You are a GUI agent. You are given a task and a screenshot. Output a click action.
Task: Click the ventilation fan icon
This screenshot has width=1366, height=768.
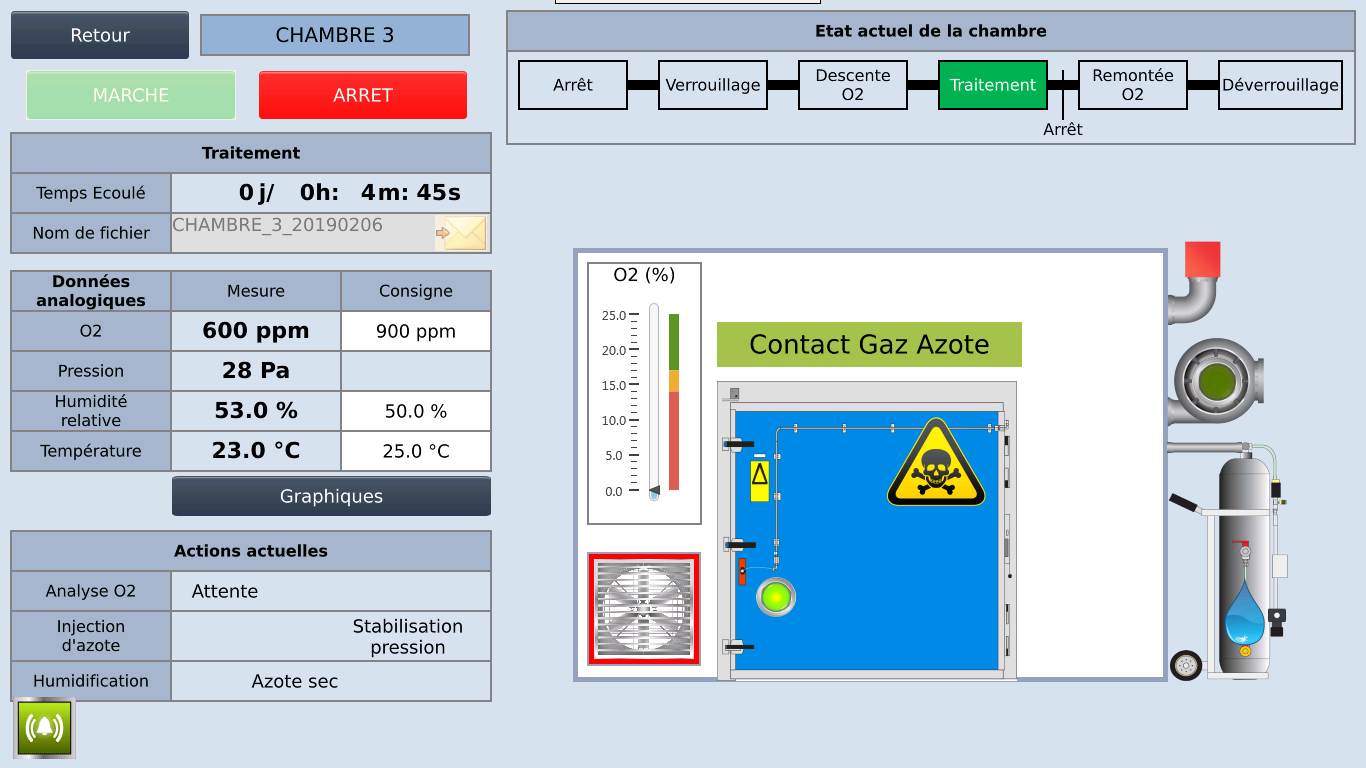coord(643,608)
